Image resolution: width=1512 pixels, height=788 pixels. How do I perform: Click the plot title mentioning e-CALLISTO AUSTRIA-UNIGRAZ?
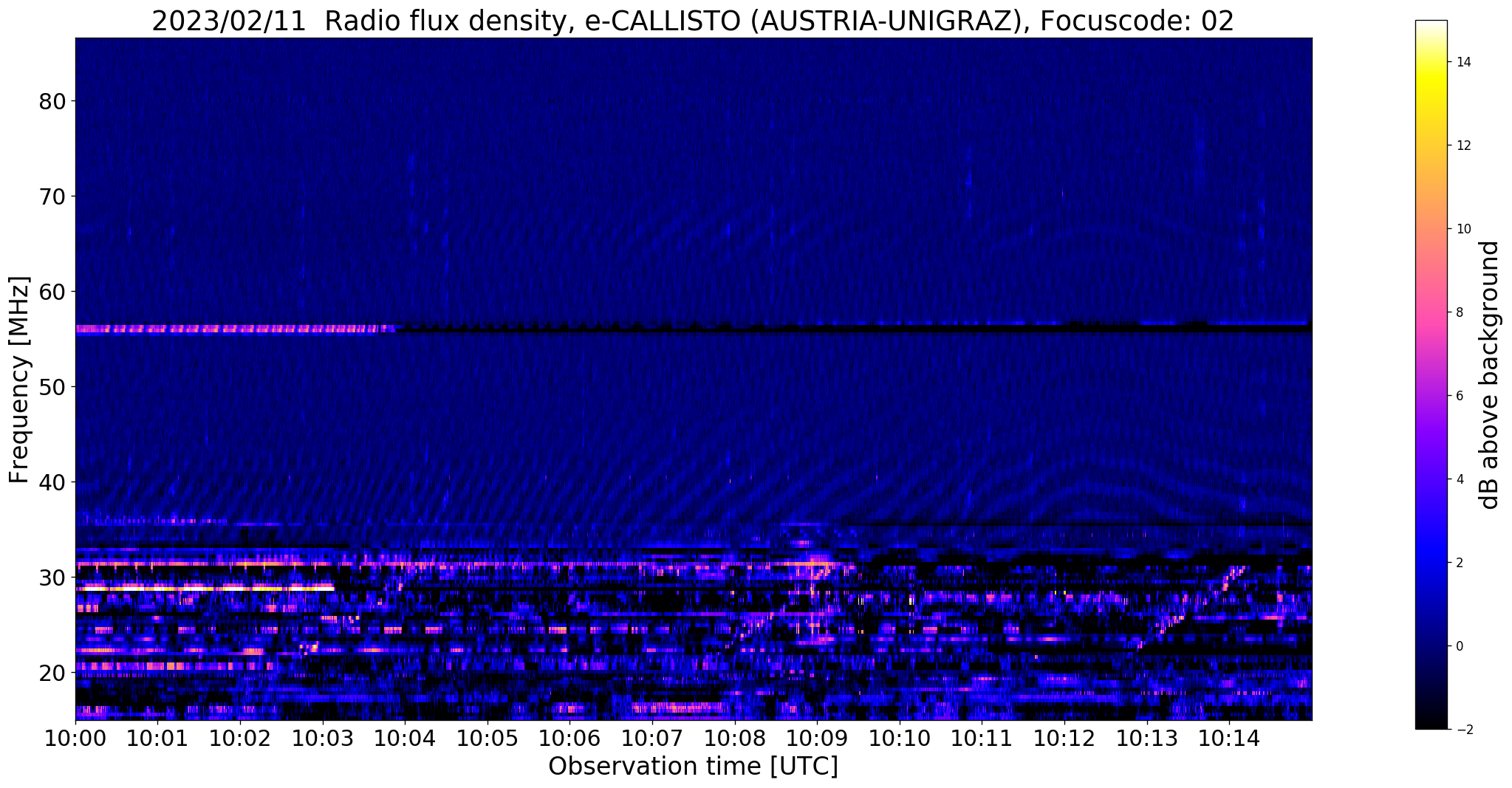tap(693, 21)
